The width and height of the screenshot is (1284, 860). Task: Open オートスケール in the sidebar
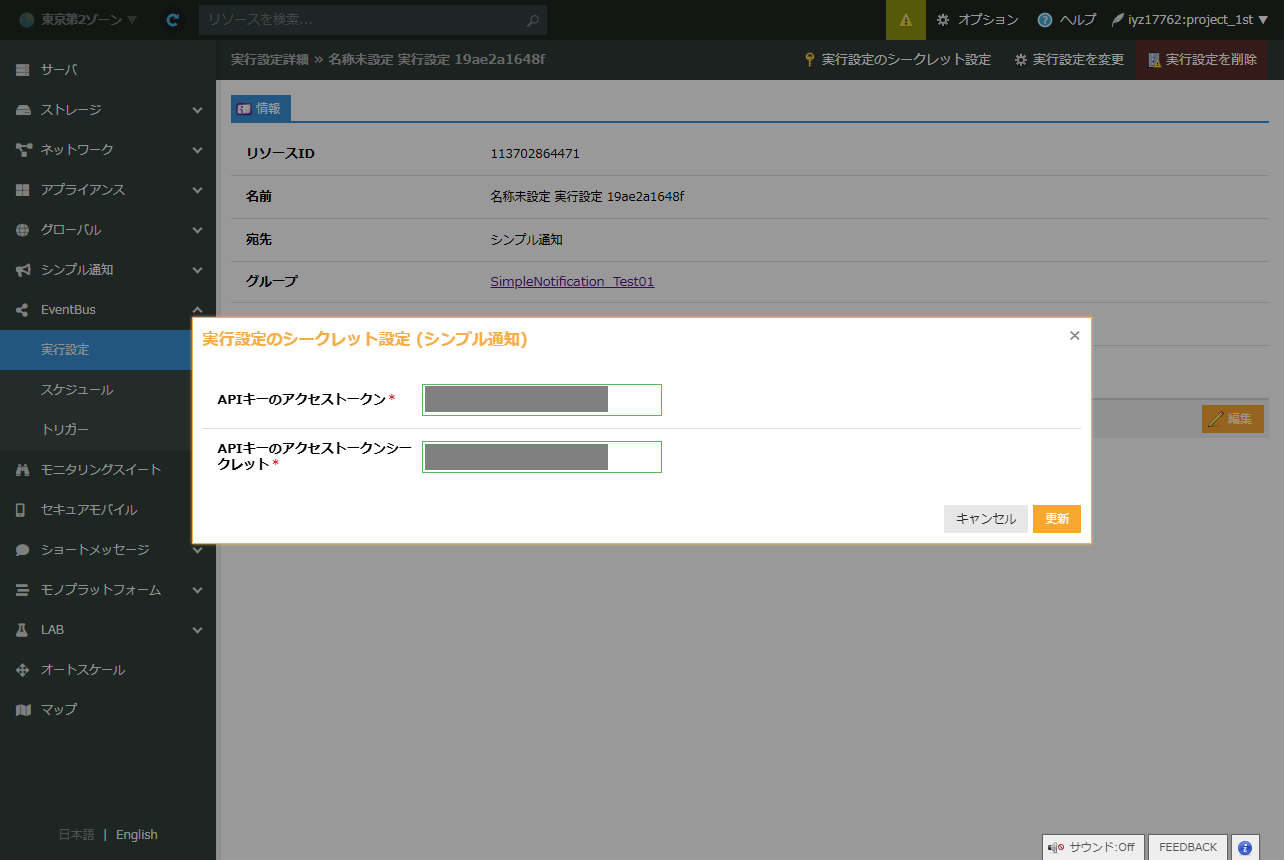[82, 670]
